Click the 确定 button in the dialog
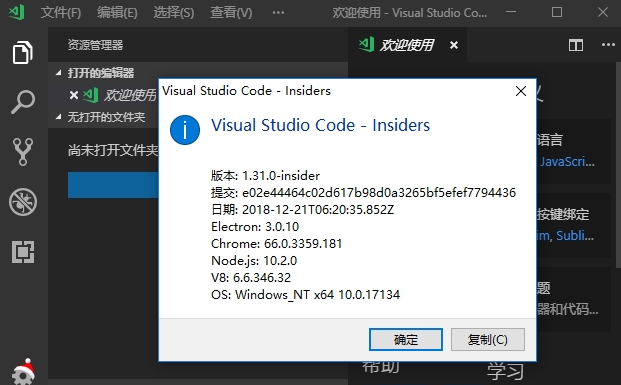 [x=406, y=339]
